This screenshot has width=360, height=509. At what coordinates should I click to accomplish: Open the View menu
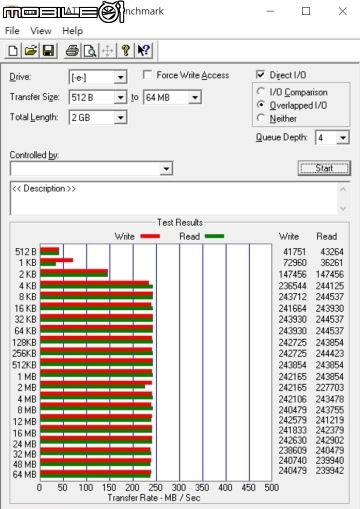41,31
